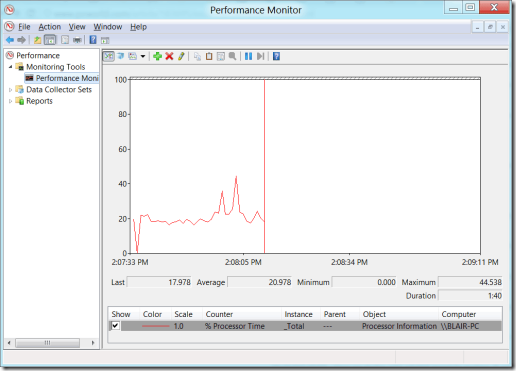The width and height of the screenshot is (516, 371).
Task: Click the % Processor Time counter name
Action: pyautogui.click(x=235, y=326)
